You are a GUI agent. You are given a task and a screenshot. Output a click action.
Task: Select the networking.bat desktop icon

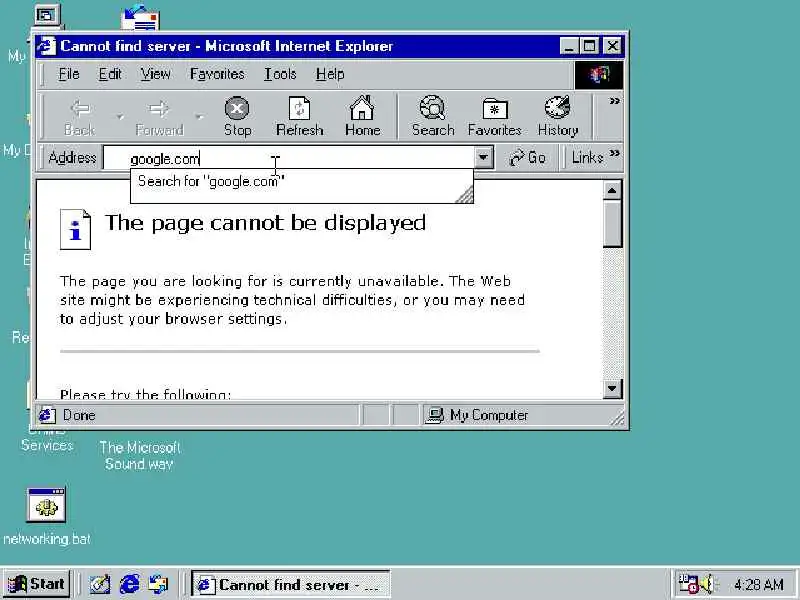(46, 516)
